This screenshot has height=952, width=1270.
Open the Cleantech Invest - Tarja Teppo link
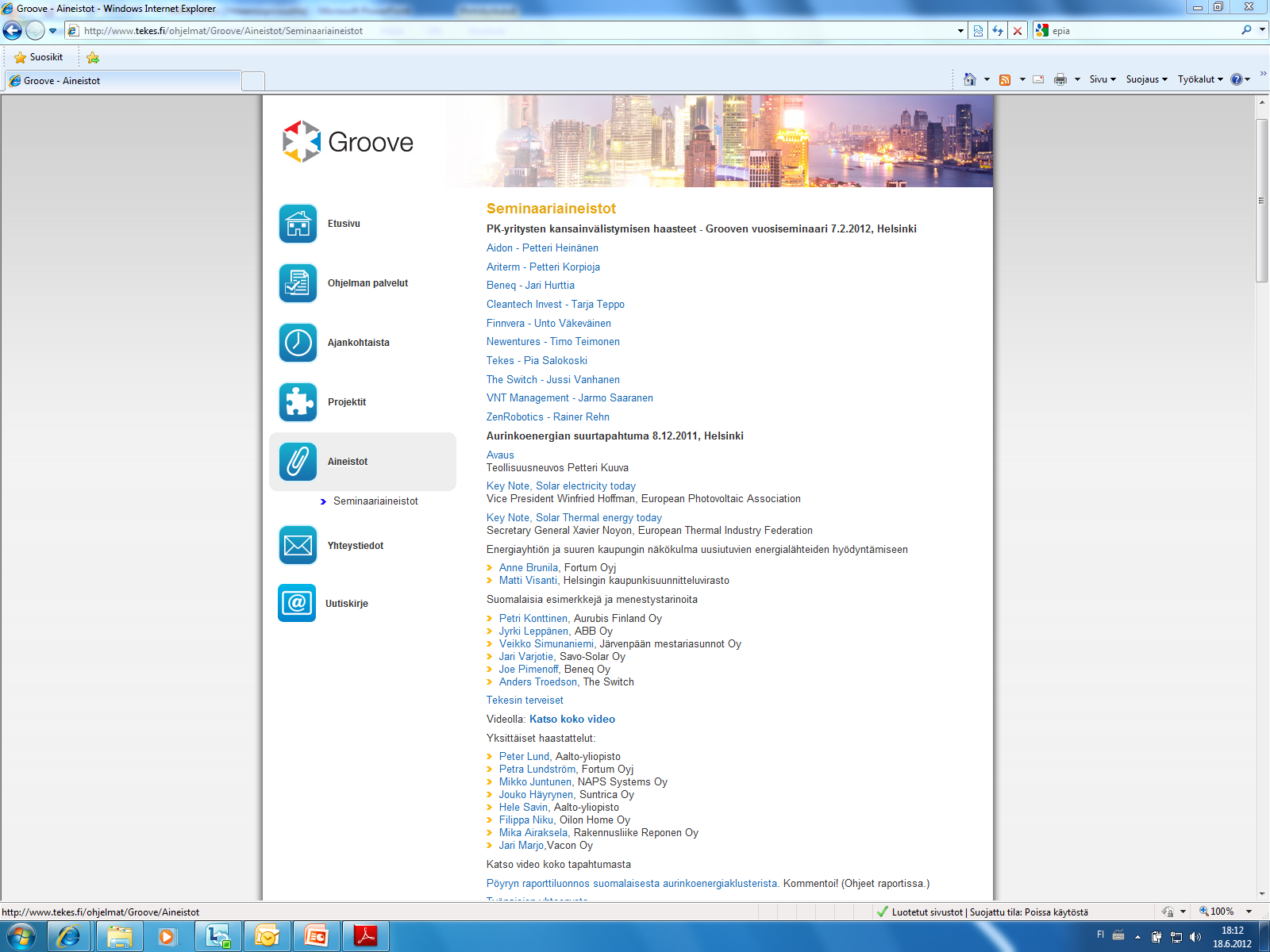556,305
